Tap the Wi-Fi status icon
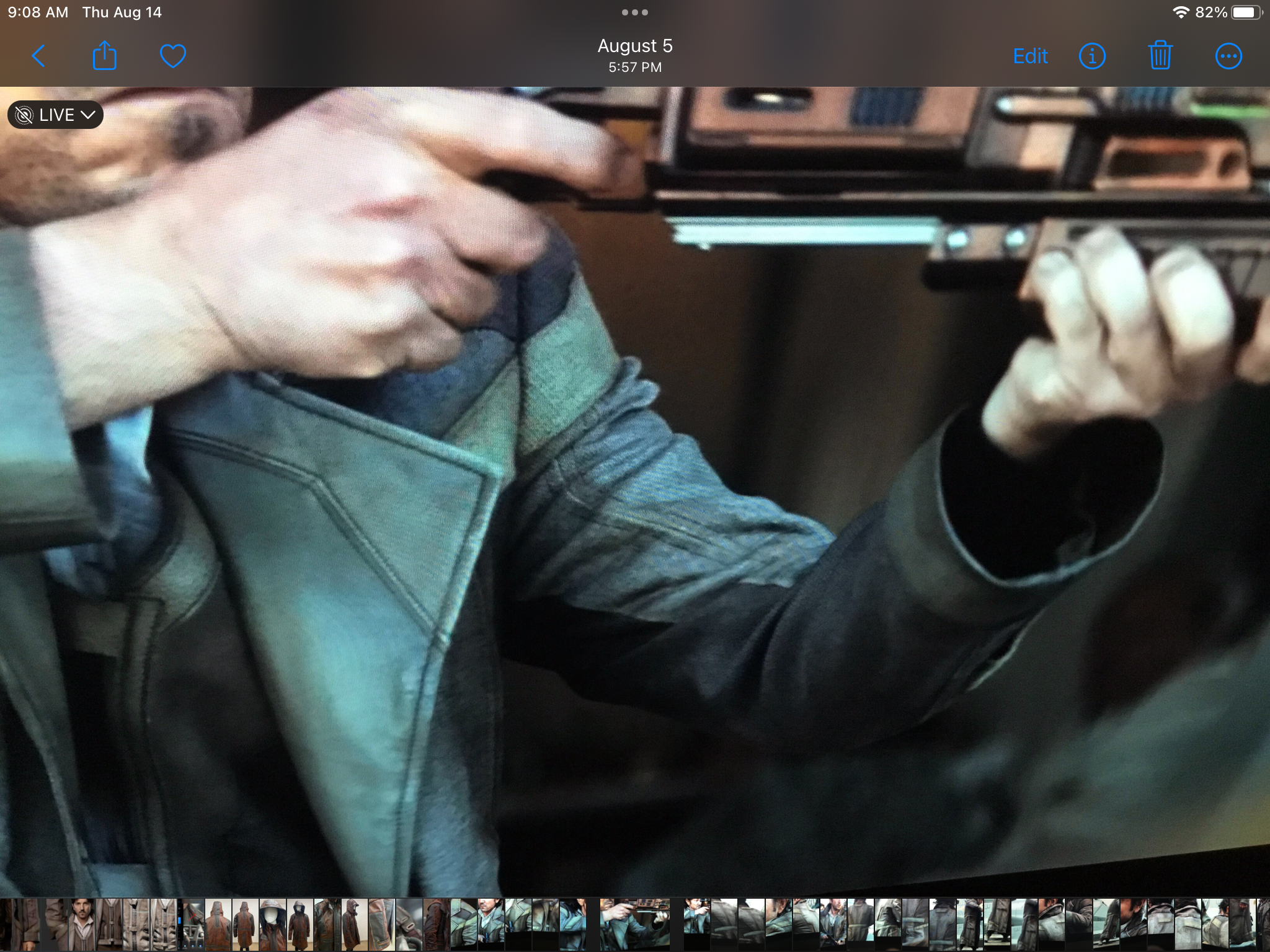The height and width of the screenshot is (952, 1270). (1181, 12)
